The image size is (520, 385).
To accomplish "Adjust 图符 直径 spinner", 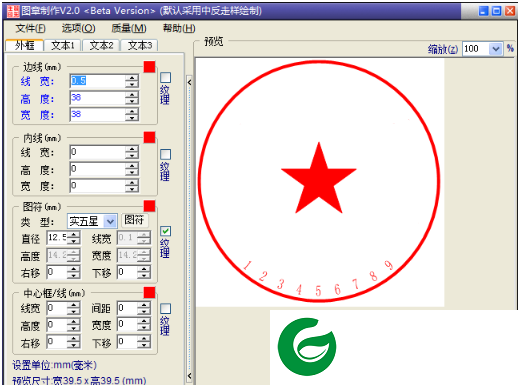I will (73, 238).
